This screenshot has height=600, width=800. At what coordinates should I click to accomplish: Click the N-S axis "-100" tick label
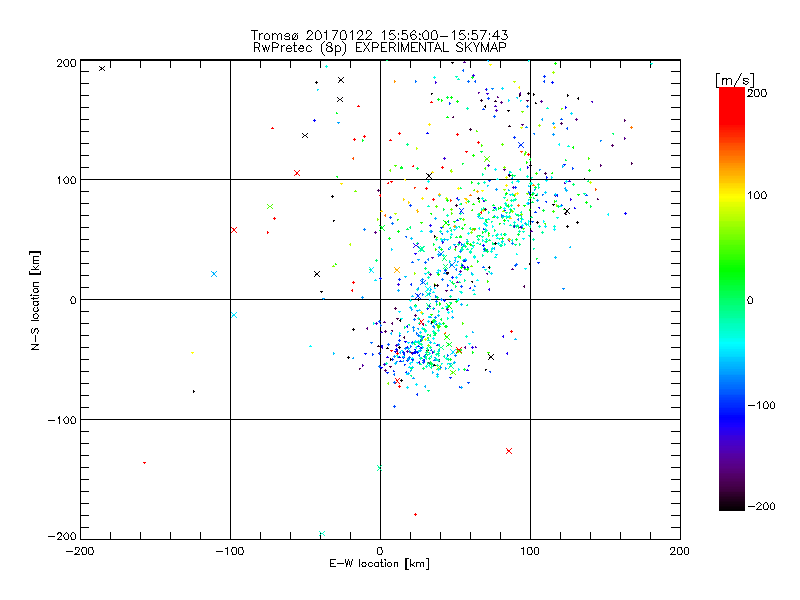(x=62, y=420)
